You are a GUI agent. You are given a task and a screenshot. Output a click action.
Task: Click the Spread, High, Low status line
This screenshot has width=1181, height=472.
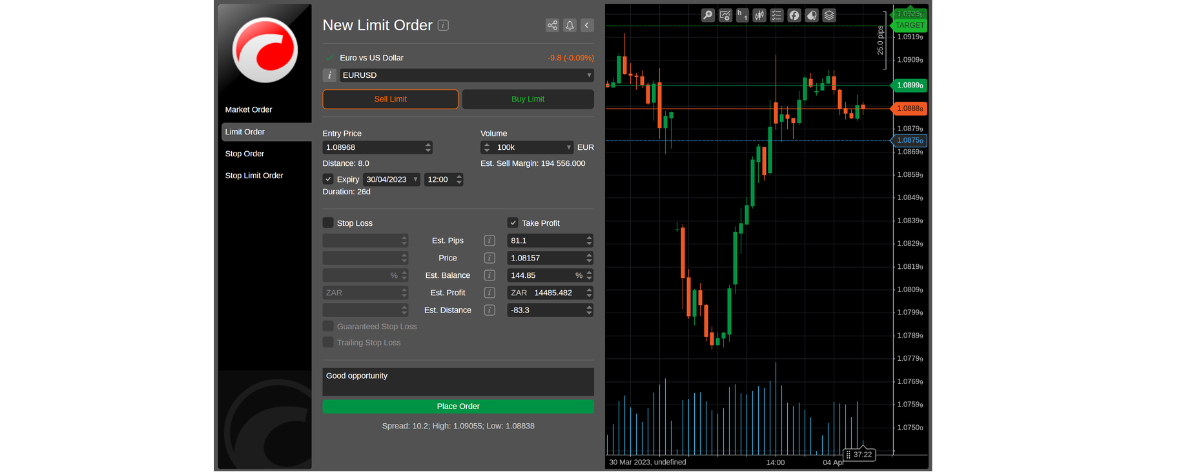[459, 426]
